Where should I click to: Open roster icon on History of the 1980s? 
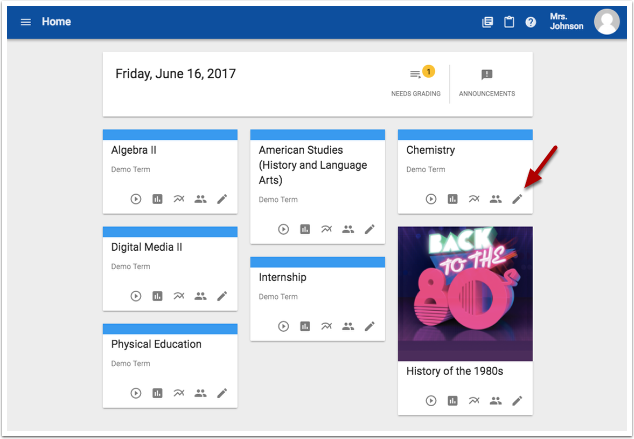(495, 401)
